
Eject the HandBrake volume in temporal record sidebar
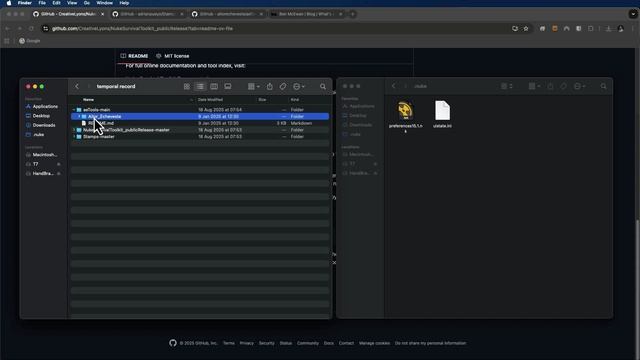[x=59, y=173]
